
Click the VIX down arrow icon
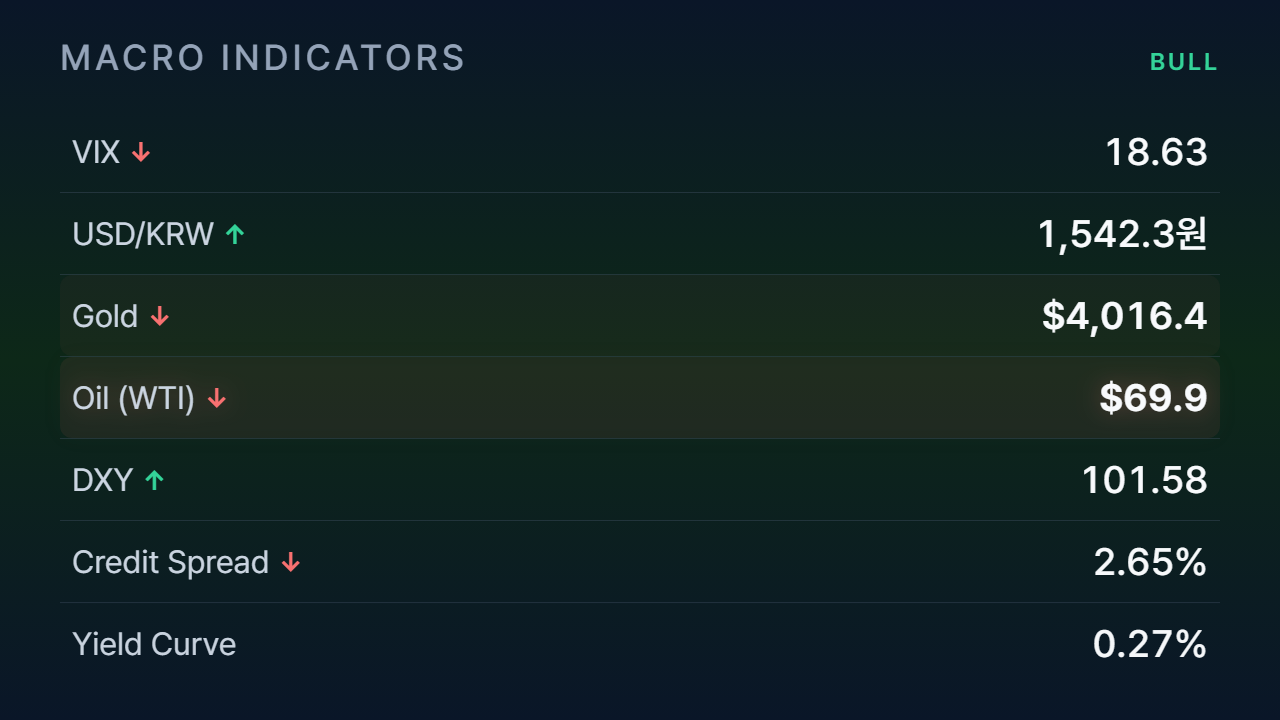(x=141, y=152)
